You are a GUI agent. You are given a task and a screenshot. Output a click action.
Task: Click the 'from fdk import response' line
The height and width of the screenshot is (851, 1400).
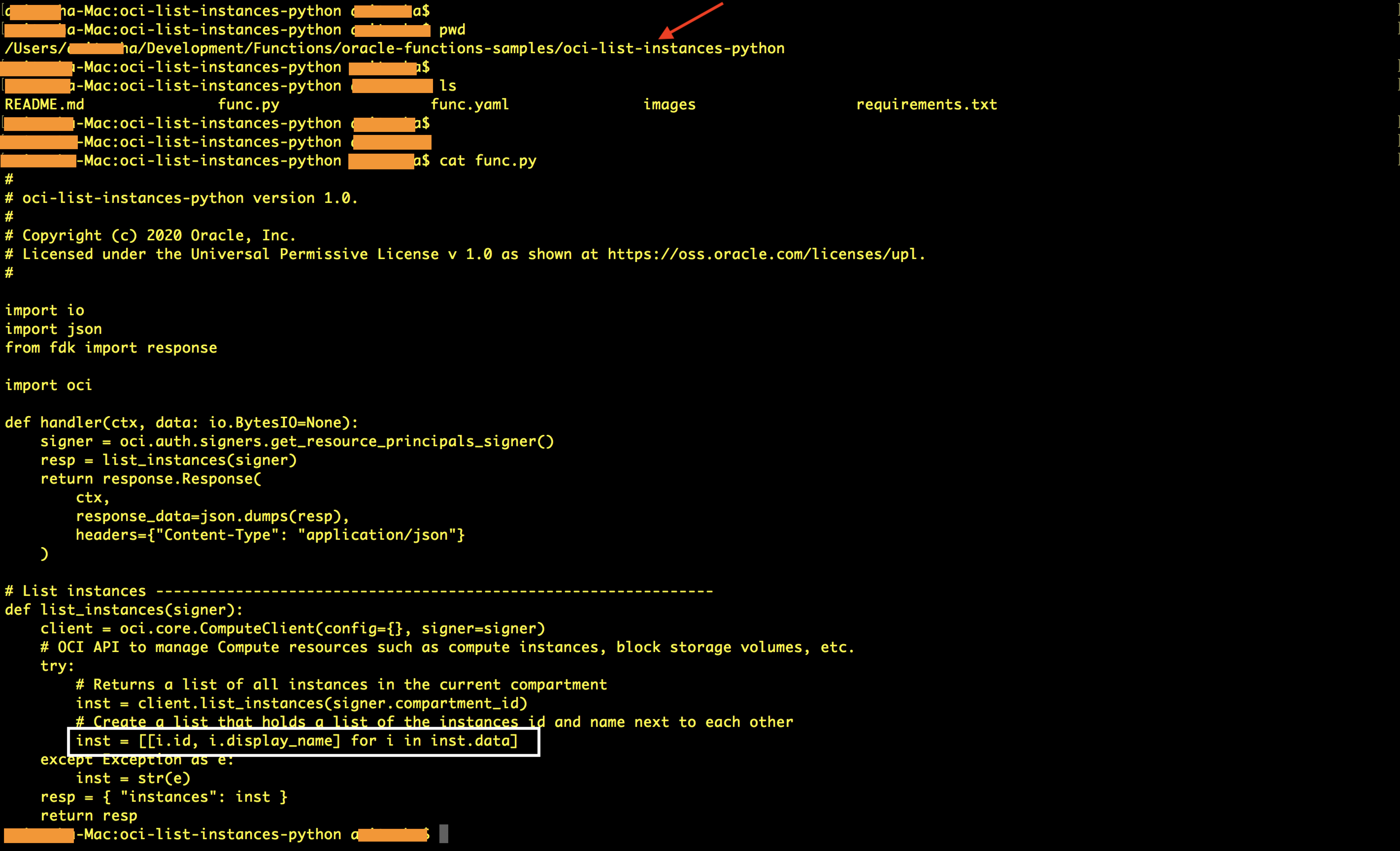coord(111,348)
